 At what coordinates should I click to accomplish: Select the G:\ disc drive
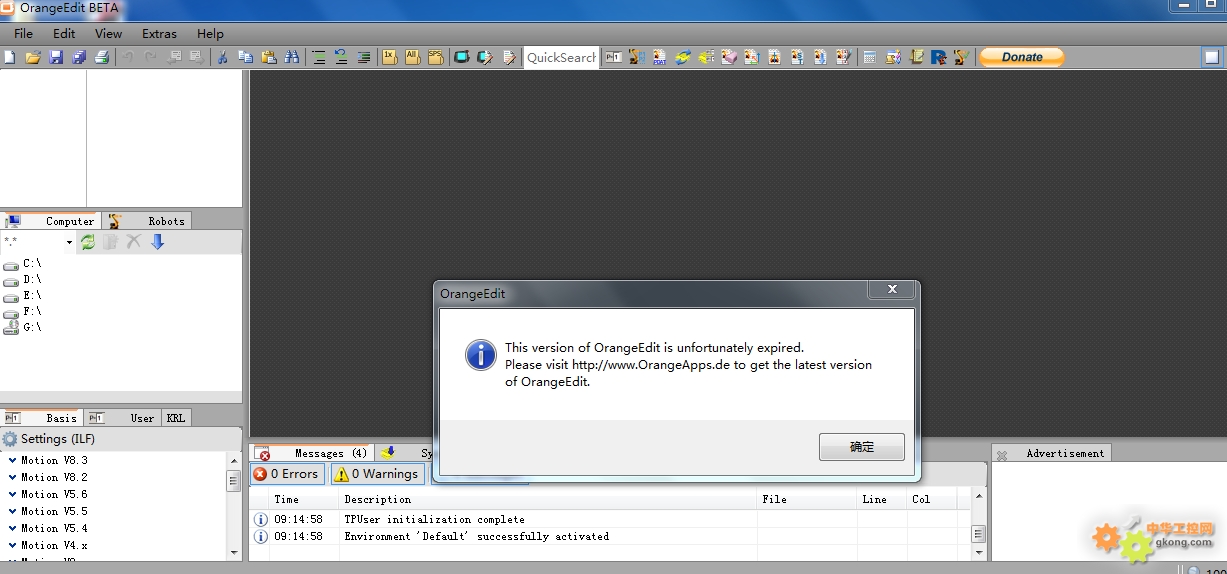tap(22, 327)
